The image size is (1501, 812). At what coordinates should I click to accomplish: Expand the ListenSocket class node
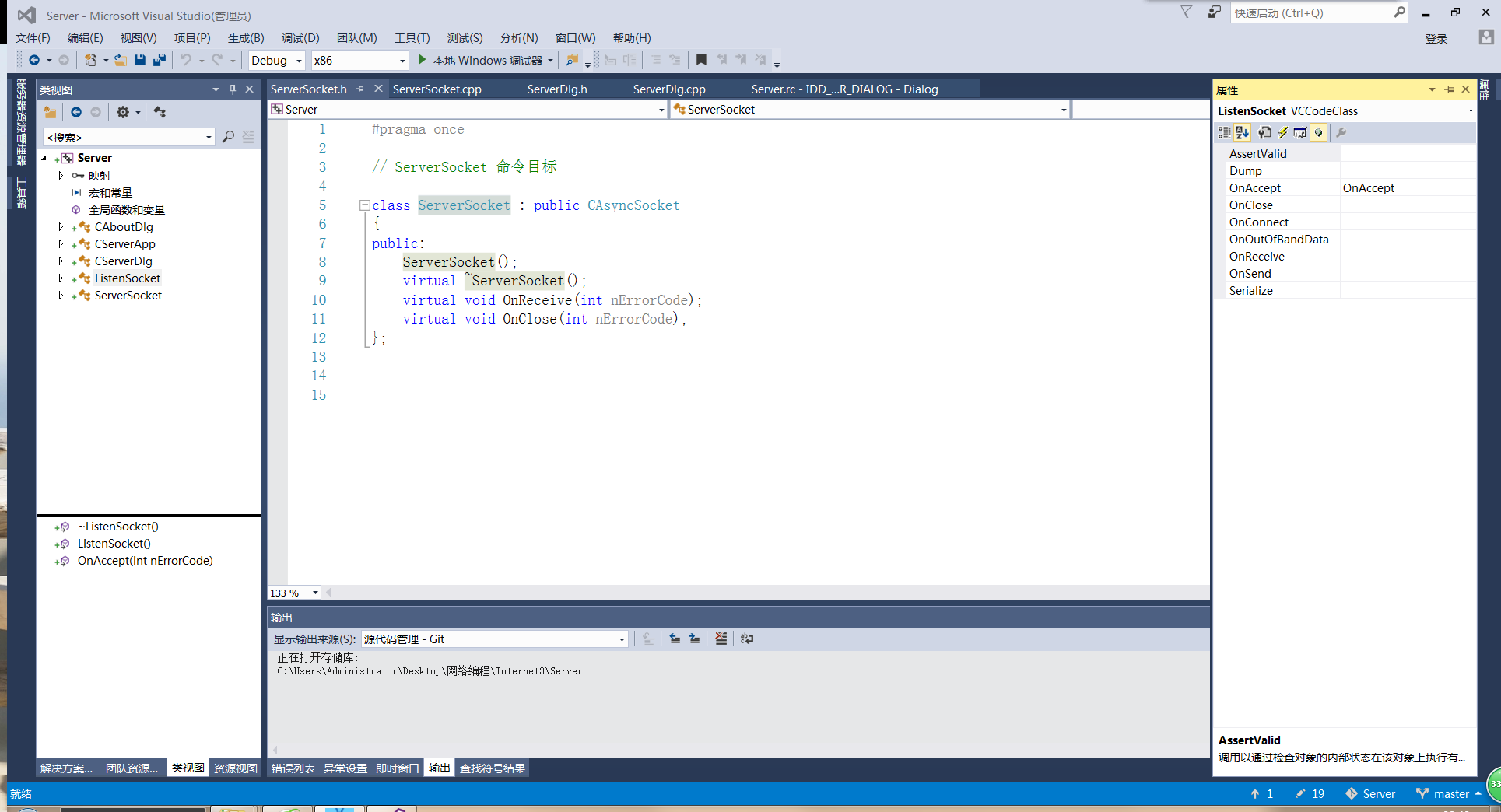61,278
